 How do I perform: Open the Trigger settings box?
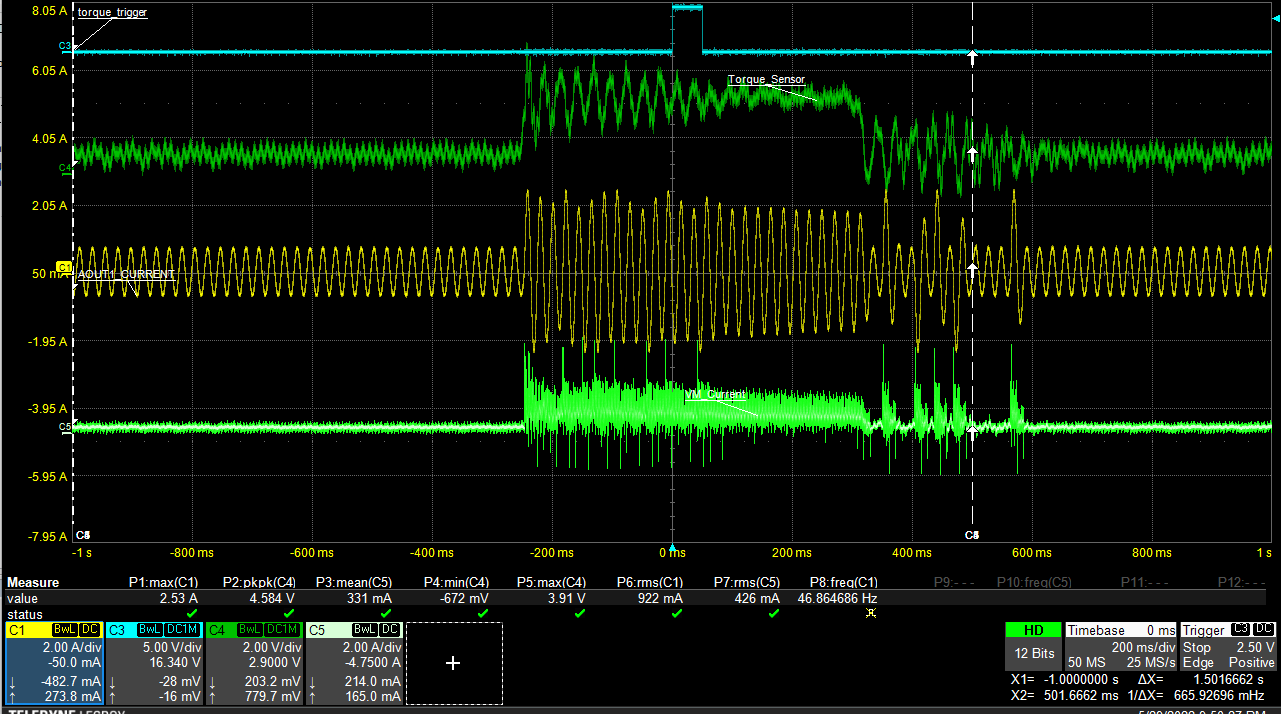(1228, 648)
